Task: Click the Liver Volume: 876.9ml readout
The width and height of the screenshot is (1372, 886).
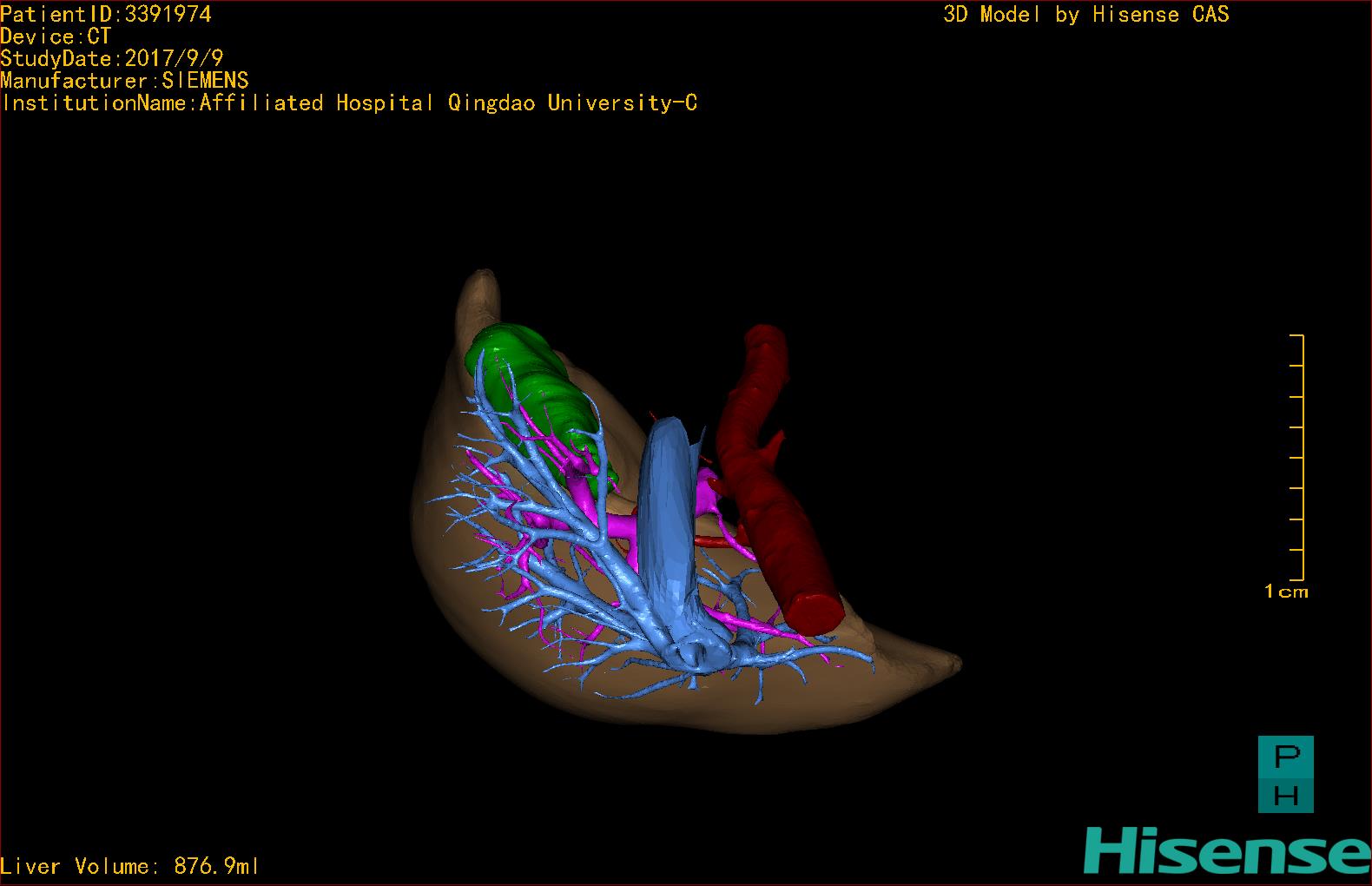Action: click(129, 866)
